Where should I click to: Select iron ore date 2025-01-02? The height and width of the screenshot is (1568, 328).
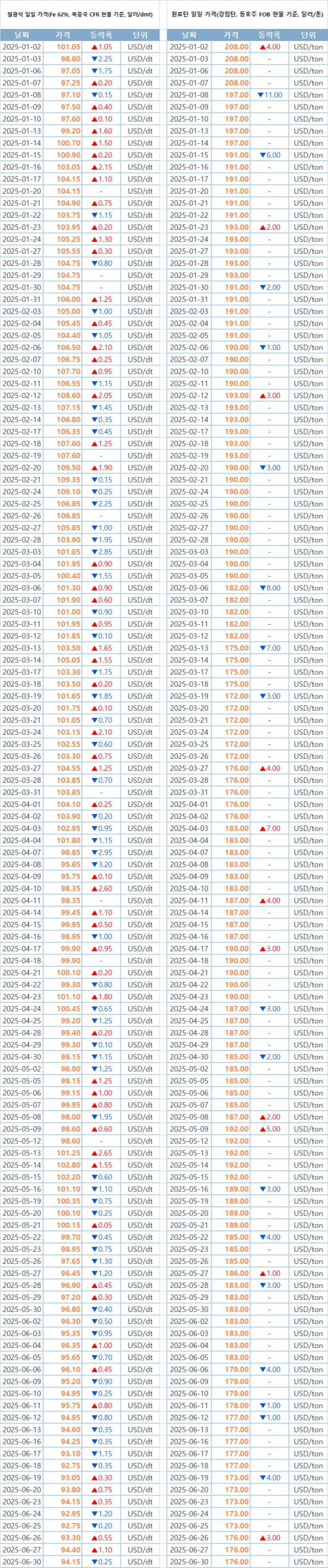click(x=21, y=47)
